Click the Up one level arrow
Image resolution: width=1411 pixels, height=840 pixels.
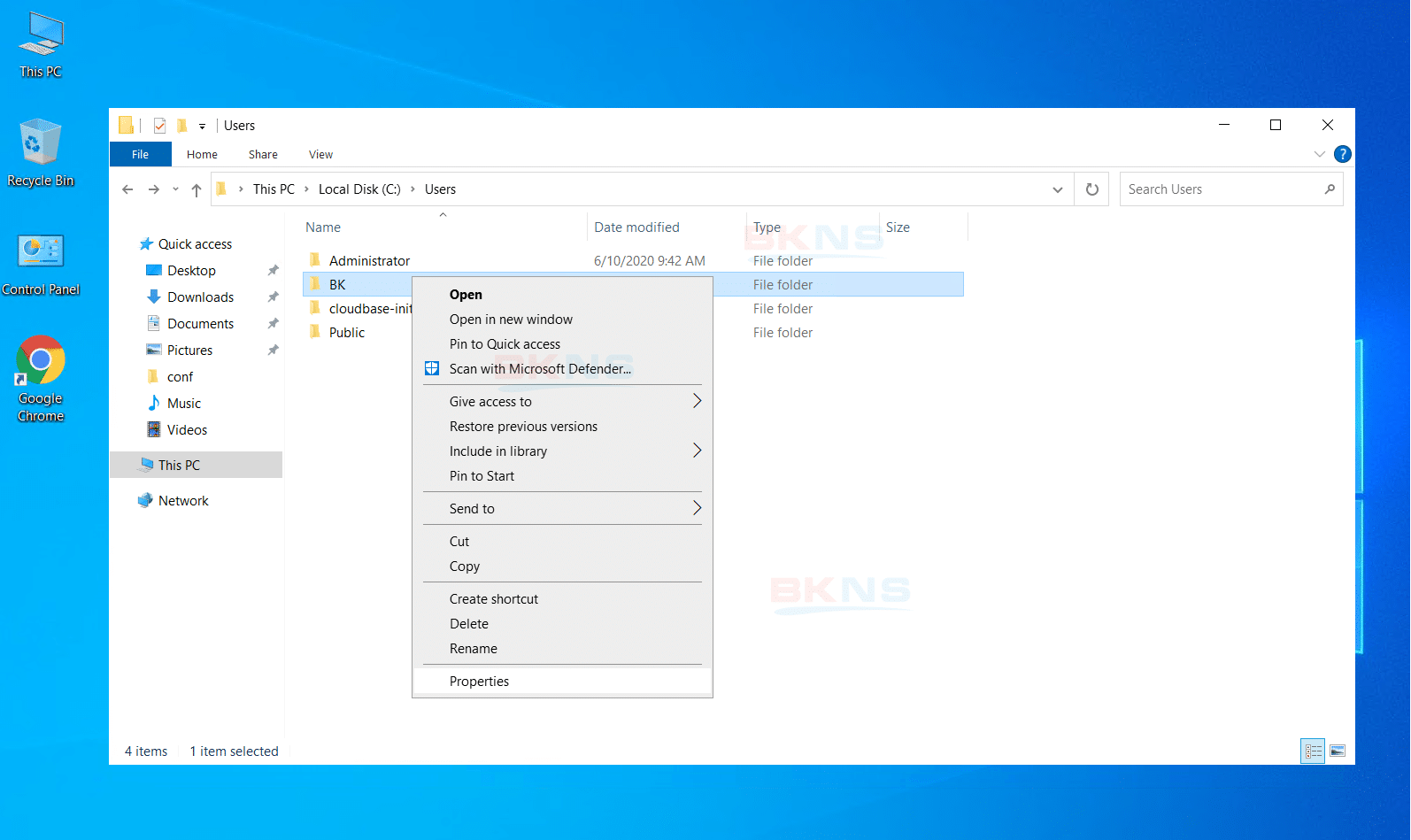pyautogui.click(x=197, y=189)
